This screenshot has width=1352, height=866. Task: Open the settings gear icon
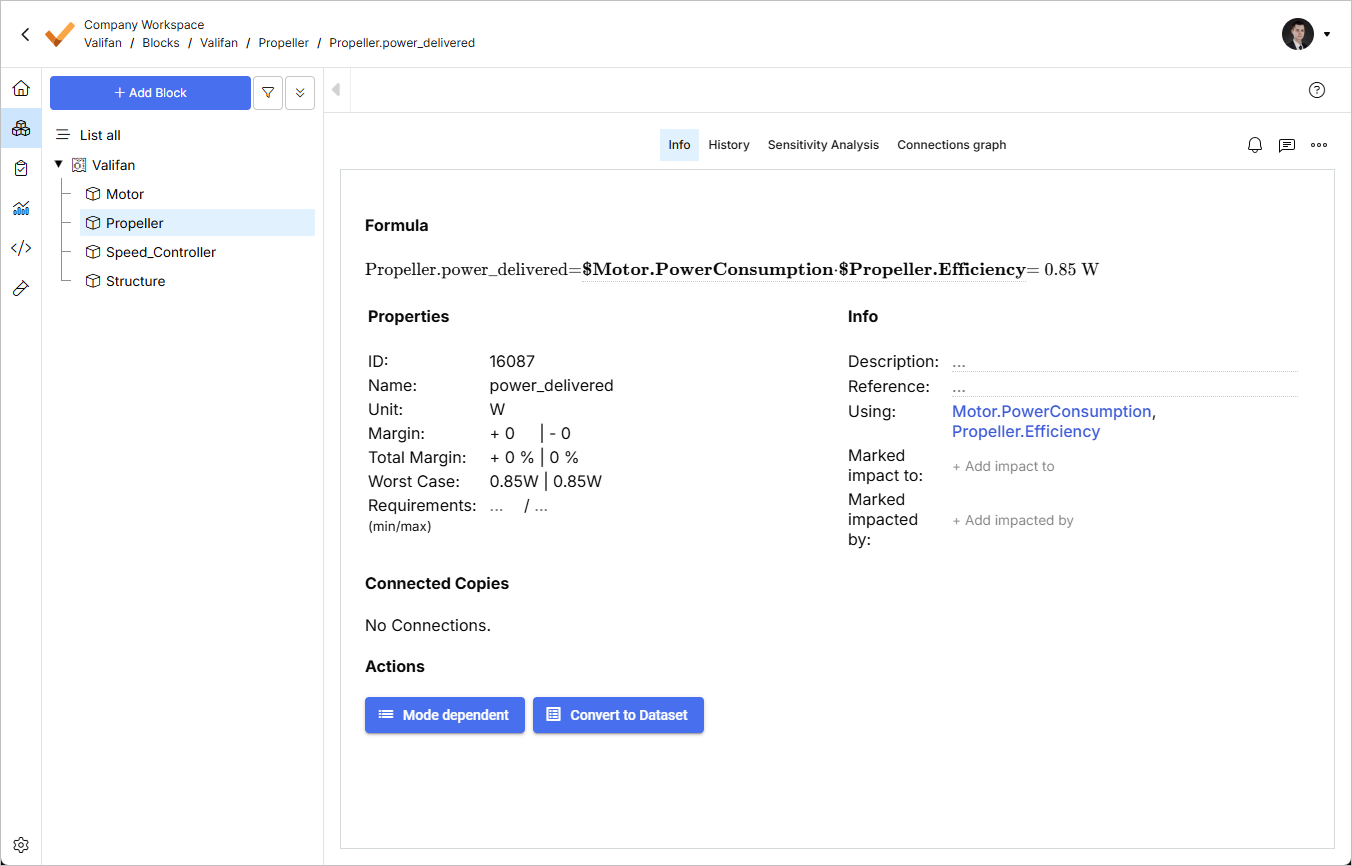point(21,845)
